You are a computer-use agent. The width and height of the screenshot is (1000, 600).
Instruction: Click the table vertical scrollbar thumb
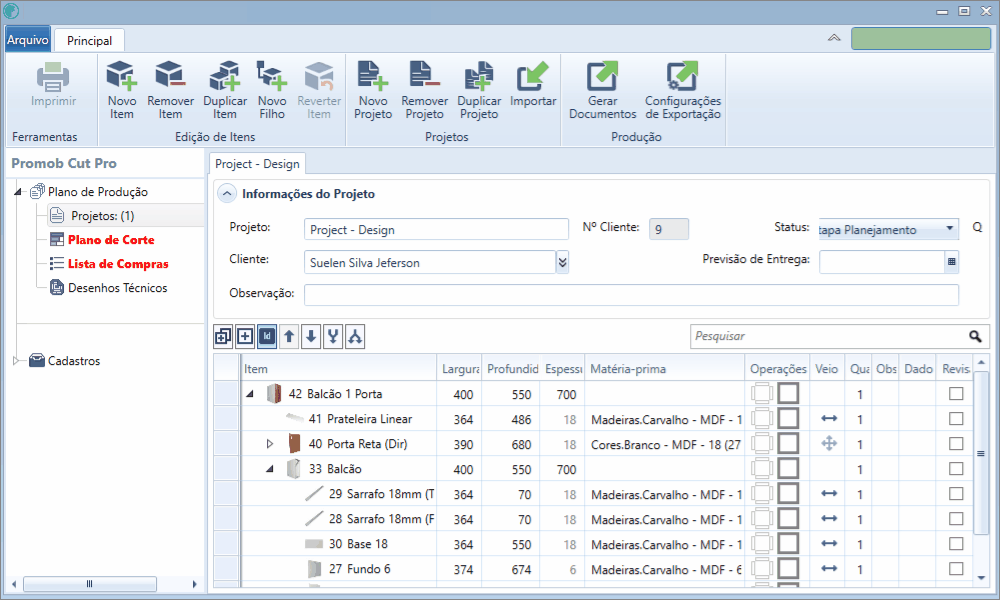982,453
